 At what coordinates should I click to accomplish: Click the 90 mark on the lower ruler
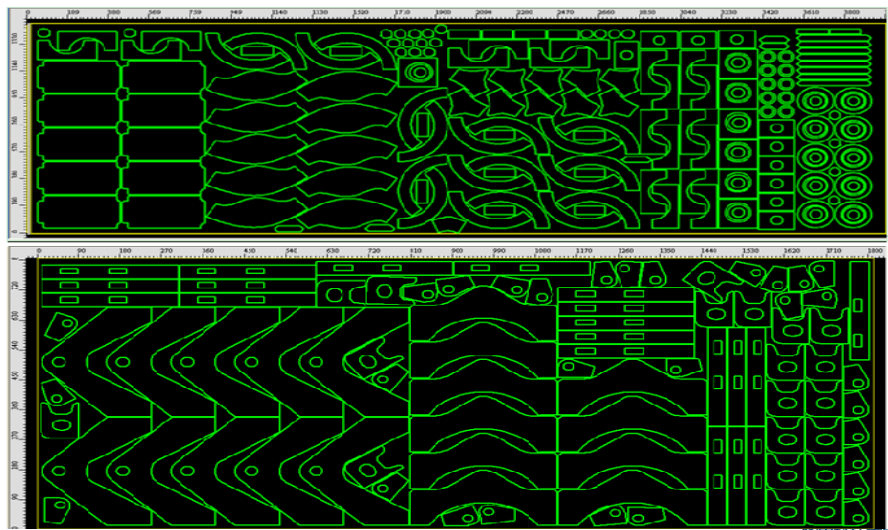[x=82, y=250]
